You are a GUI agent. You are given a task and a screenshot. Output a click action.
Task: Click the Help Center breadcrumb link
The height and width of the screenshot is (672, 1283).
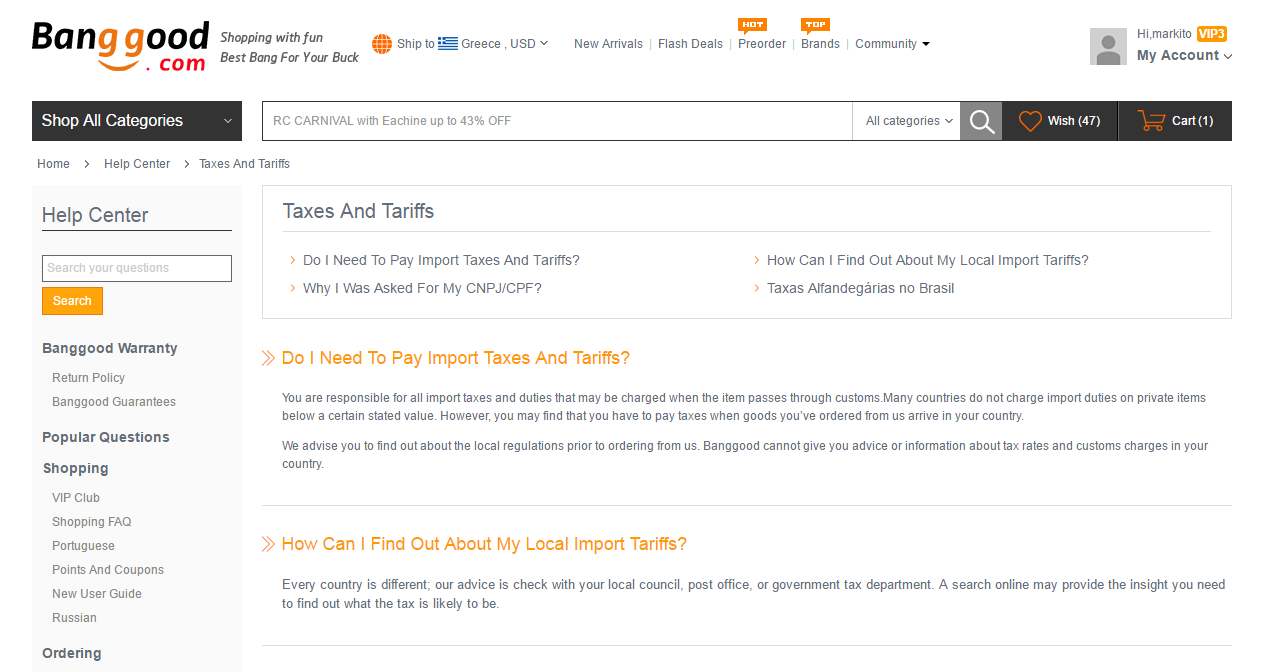point(137,164)
